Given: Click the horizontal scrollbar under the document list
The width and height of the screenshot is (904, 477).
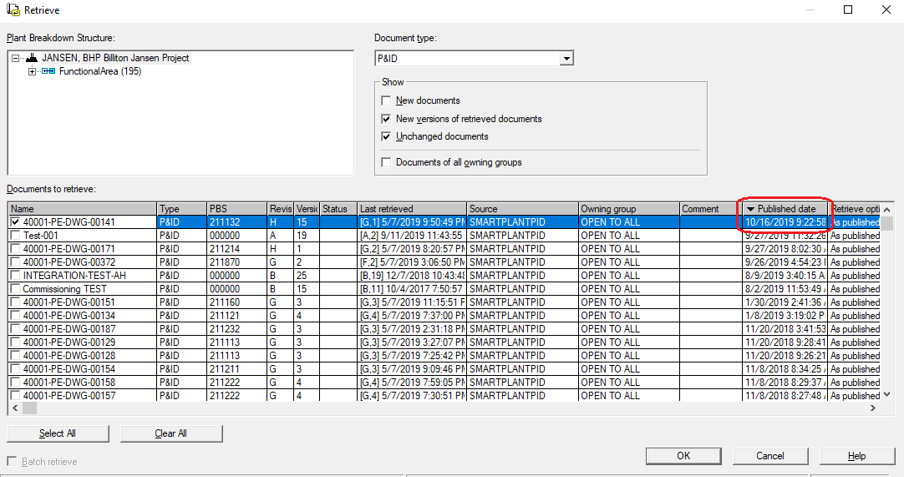Looking at the screenshot, I should 400,408.
